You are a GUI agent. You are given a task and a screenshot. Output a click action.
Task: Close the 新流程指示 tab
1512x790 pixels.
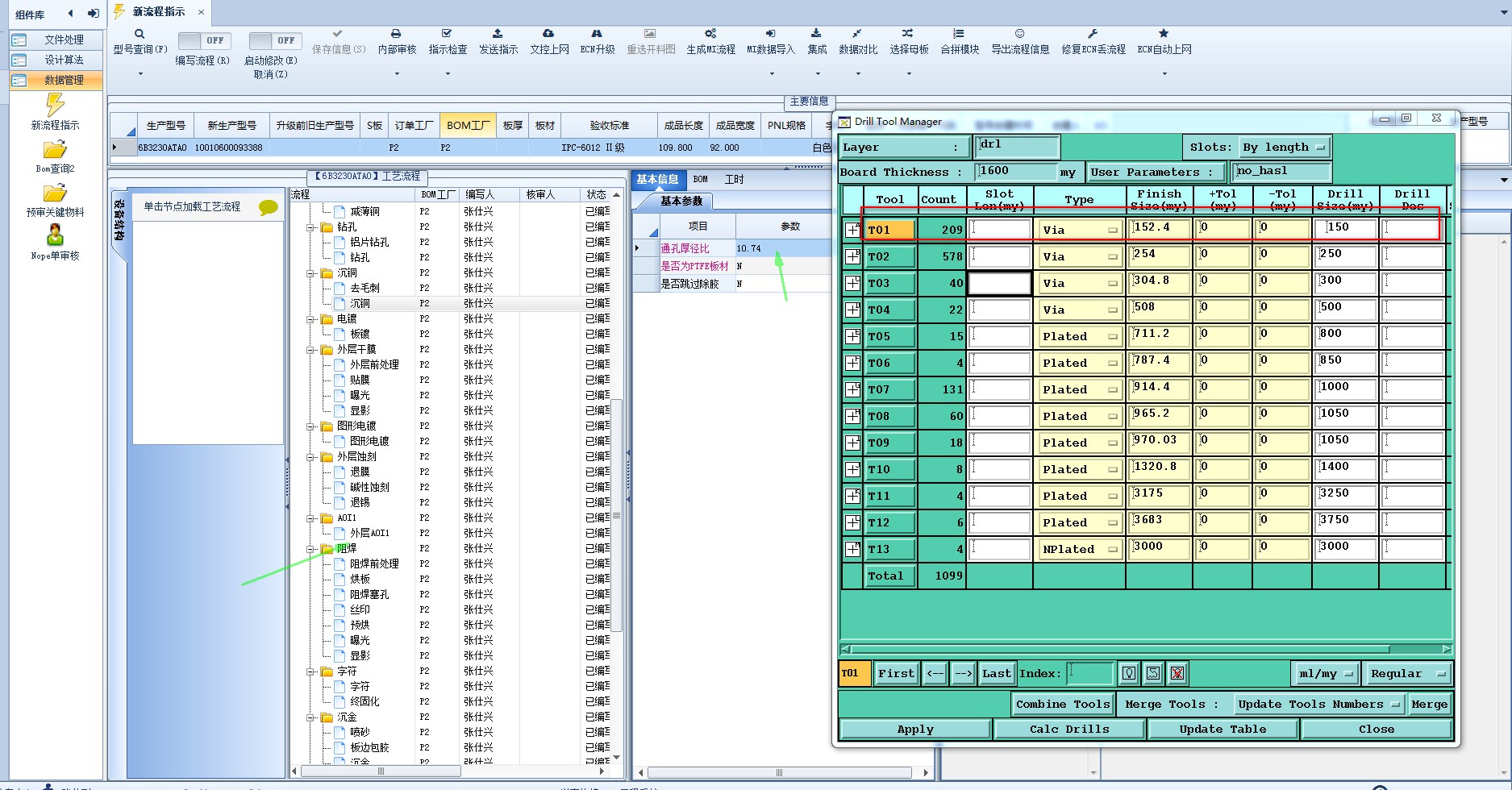[x=201, y=12]
